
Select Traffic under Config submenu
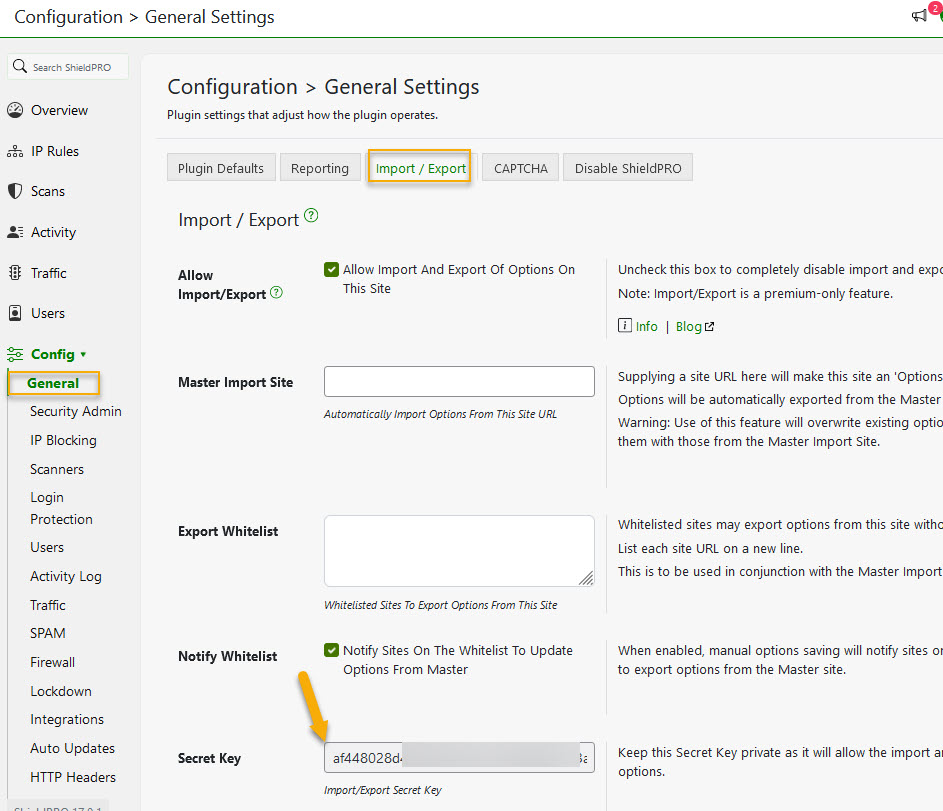tap(48, 605)
